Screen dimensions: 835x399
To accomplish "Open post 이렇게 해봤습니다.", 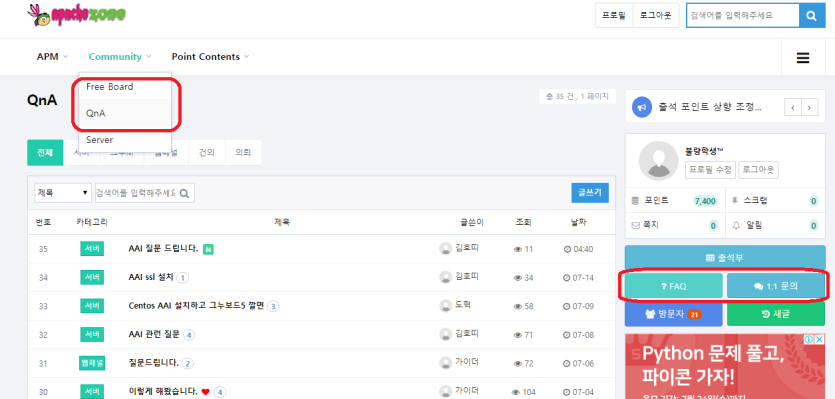I will [x=163, y=392].
